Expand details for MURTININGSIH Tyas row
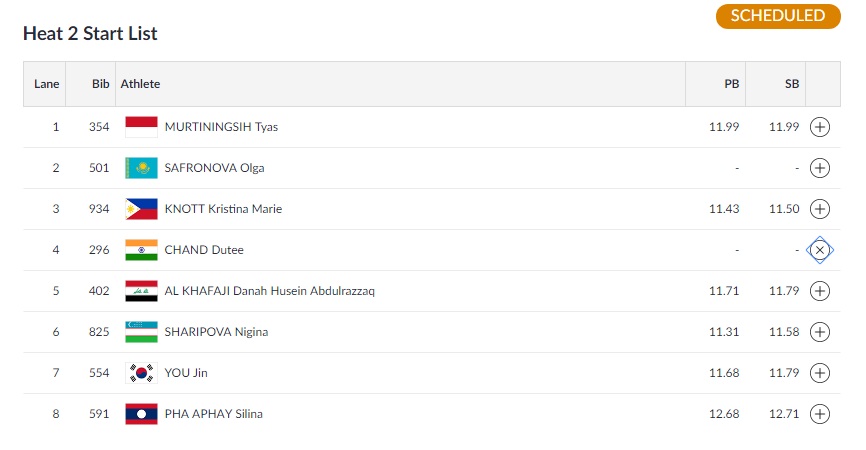This screenshot has height=450, width=866. click(x=820, y=127)
